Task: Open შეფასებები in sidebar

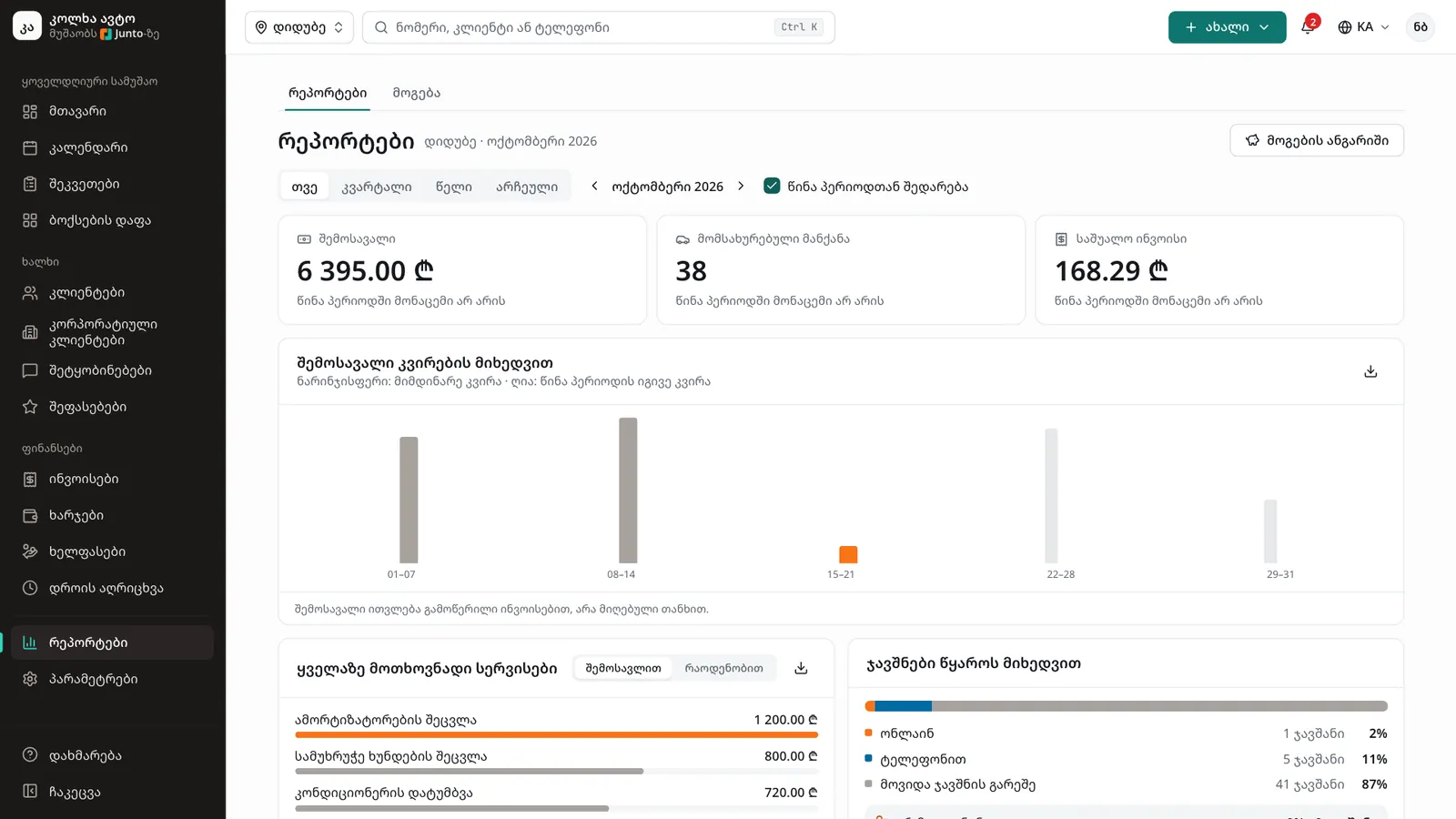Action: point(113,407)
